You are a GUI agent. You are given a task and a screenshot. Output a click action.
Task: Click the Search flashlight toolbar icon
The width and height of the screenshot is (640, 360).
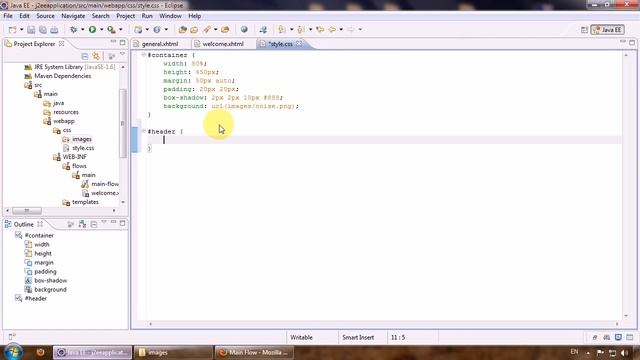[x=207, y=29]
